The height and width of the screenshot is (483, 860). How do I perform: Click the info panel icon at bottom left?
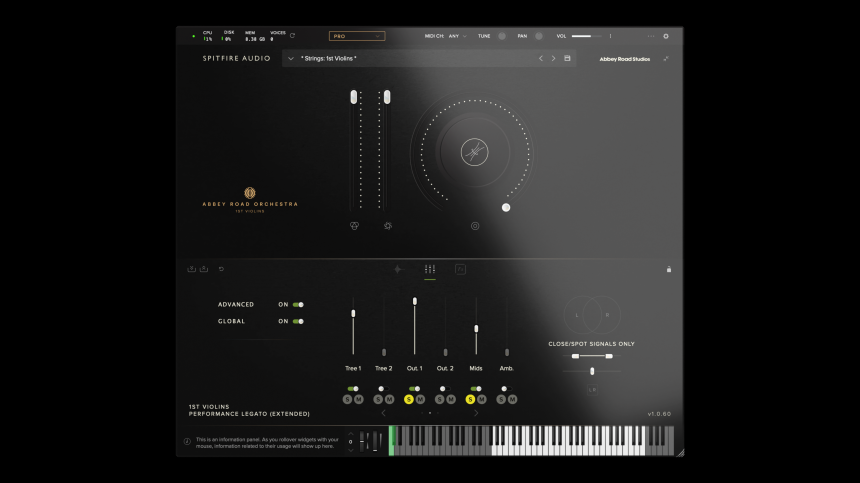187,441
